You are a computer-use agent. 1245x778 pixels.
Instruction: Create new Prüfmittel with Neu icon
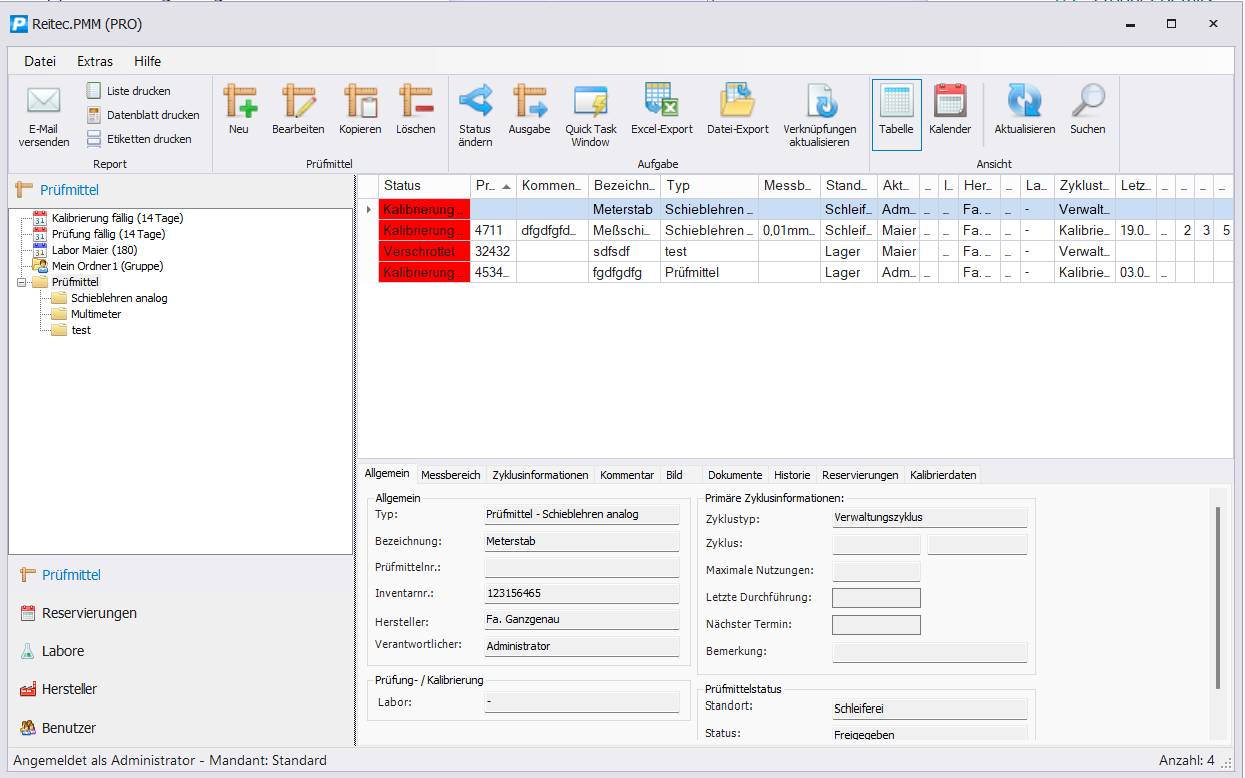[239, 101]
